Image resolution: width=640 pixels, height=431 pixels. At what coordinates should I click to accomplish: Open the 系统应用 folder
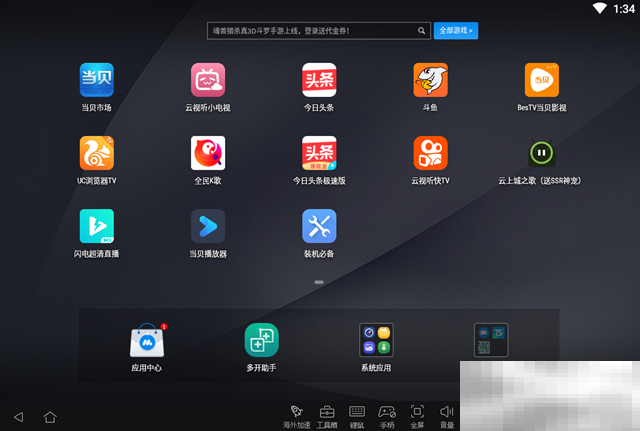point(376,340)
